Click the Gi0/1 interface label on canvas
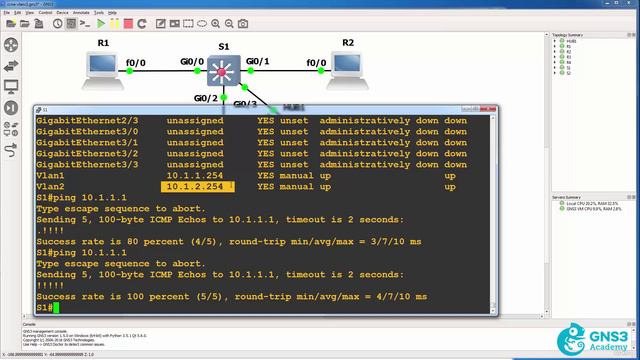The height and width of the screenshot is (360, 640). (258, 61)
